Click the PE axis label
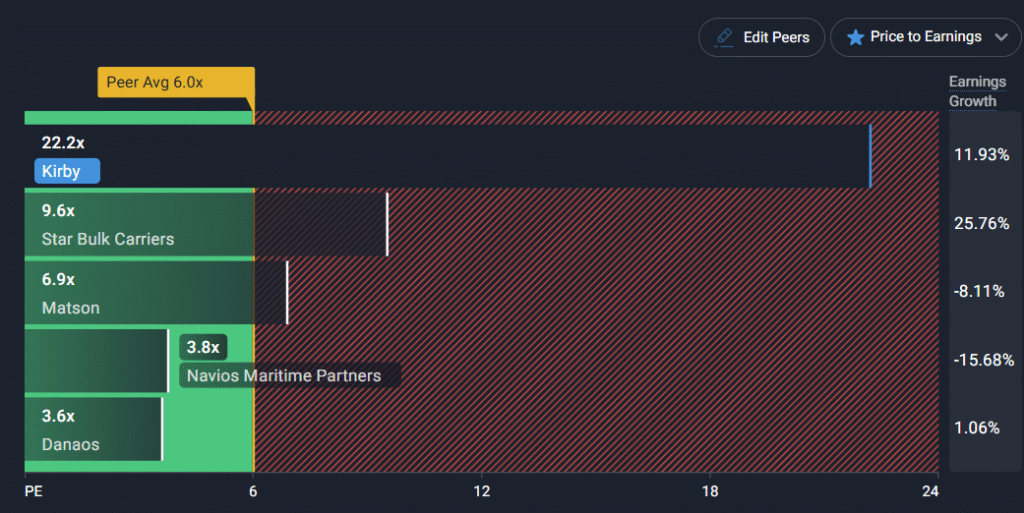1024x513 pixels. click(33, 491)
